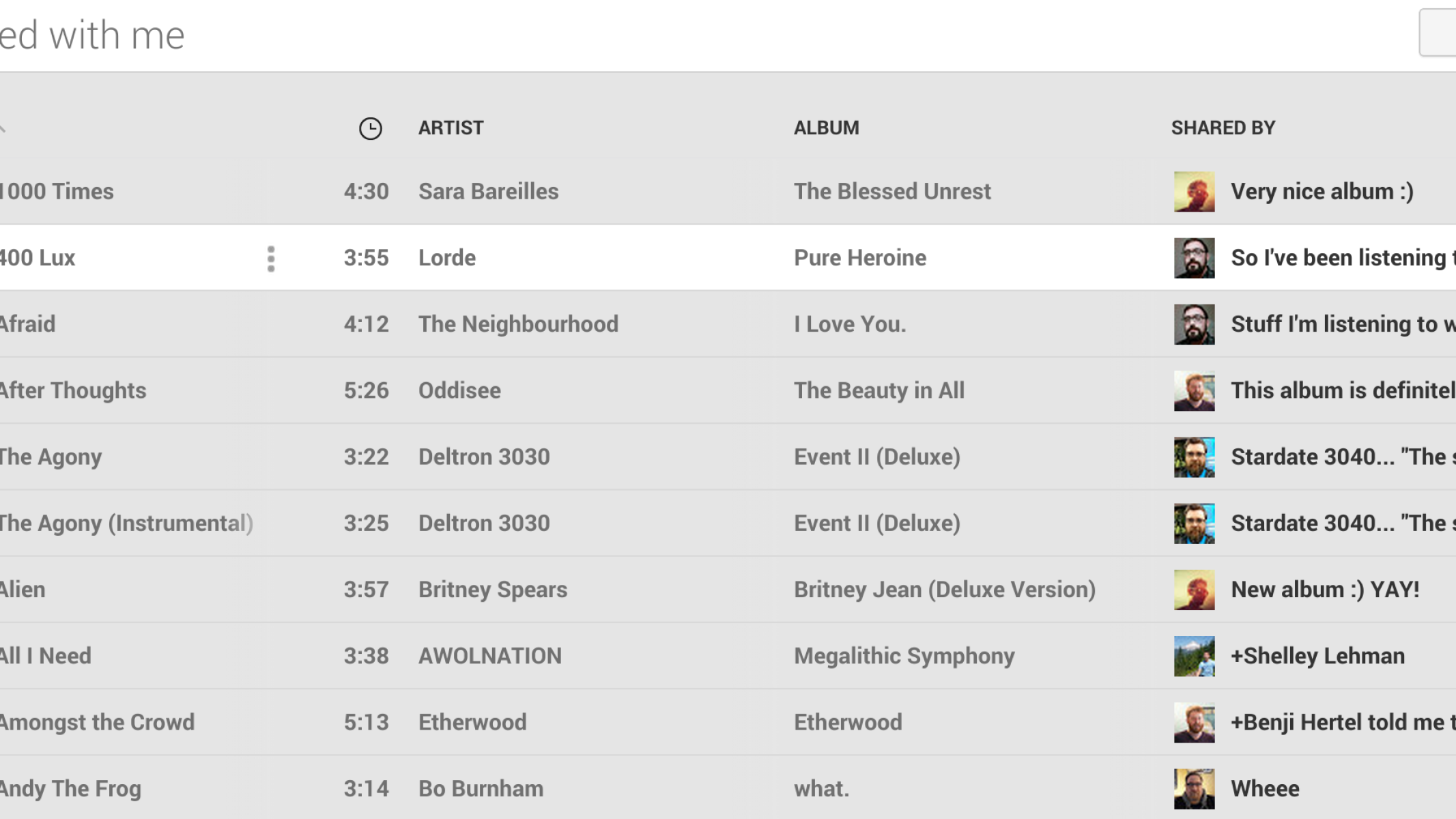This screenshot has width=1456, height=819.
Task: Click sharer avatar on Andy The Frog row
Action: [1194, 789]
